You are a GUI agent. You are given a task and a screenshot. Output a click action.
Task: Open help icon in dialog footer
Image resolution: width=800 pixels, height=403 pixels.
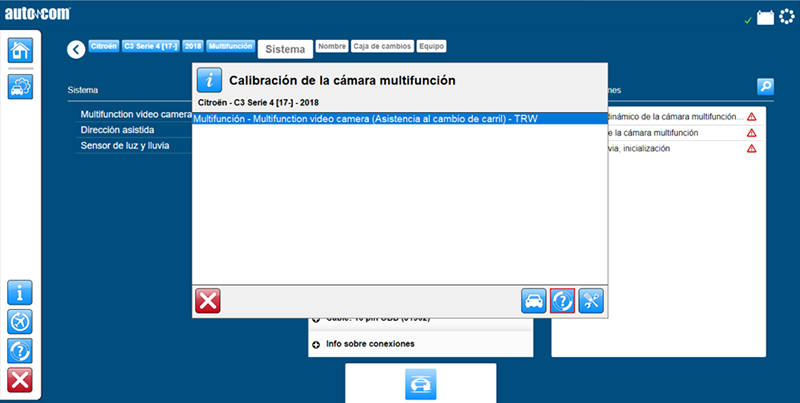click(x=563, y=301)
